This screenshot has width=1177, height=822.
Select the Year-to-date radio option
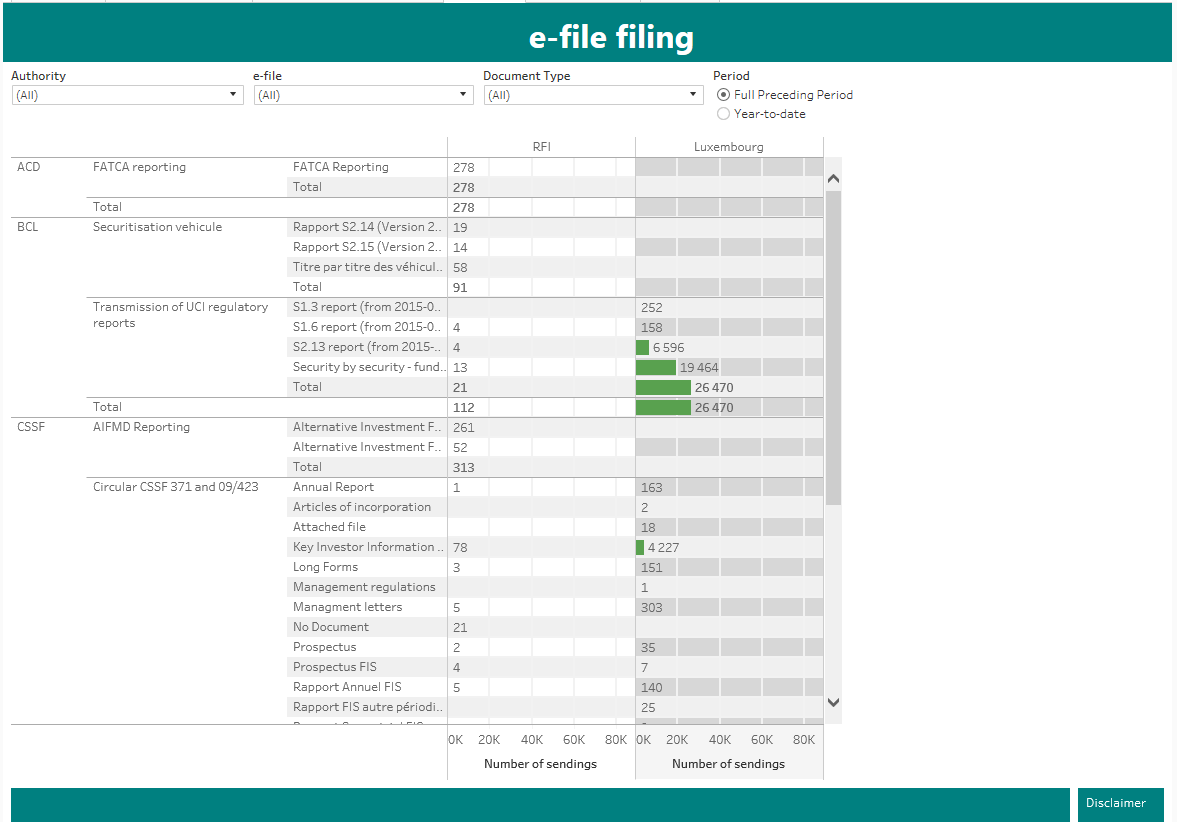click(x=724, y=114)
